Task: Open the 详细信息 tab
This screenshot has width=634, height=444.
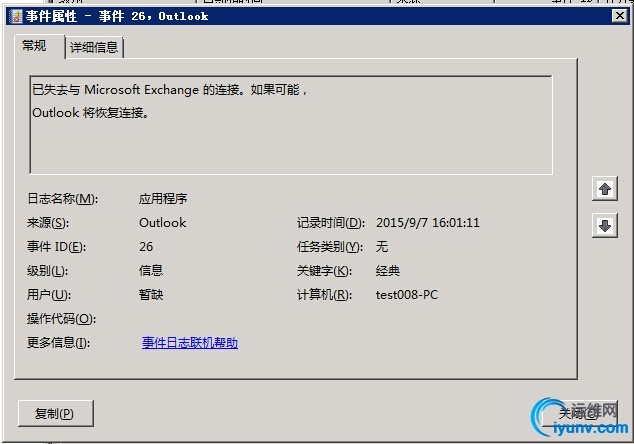Action: [x=94, y=48]
